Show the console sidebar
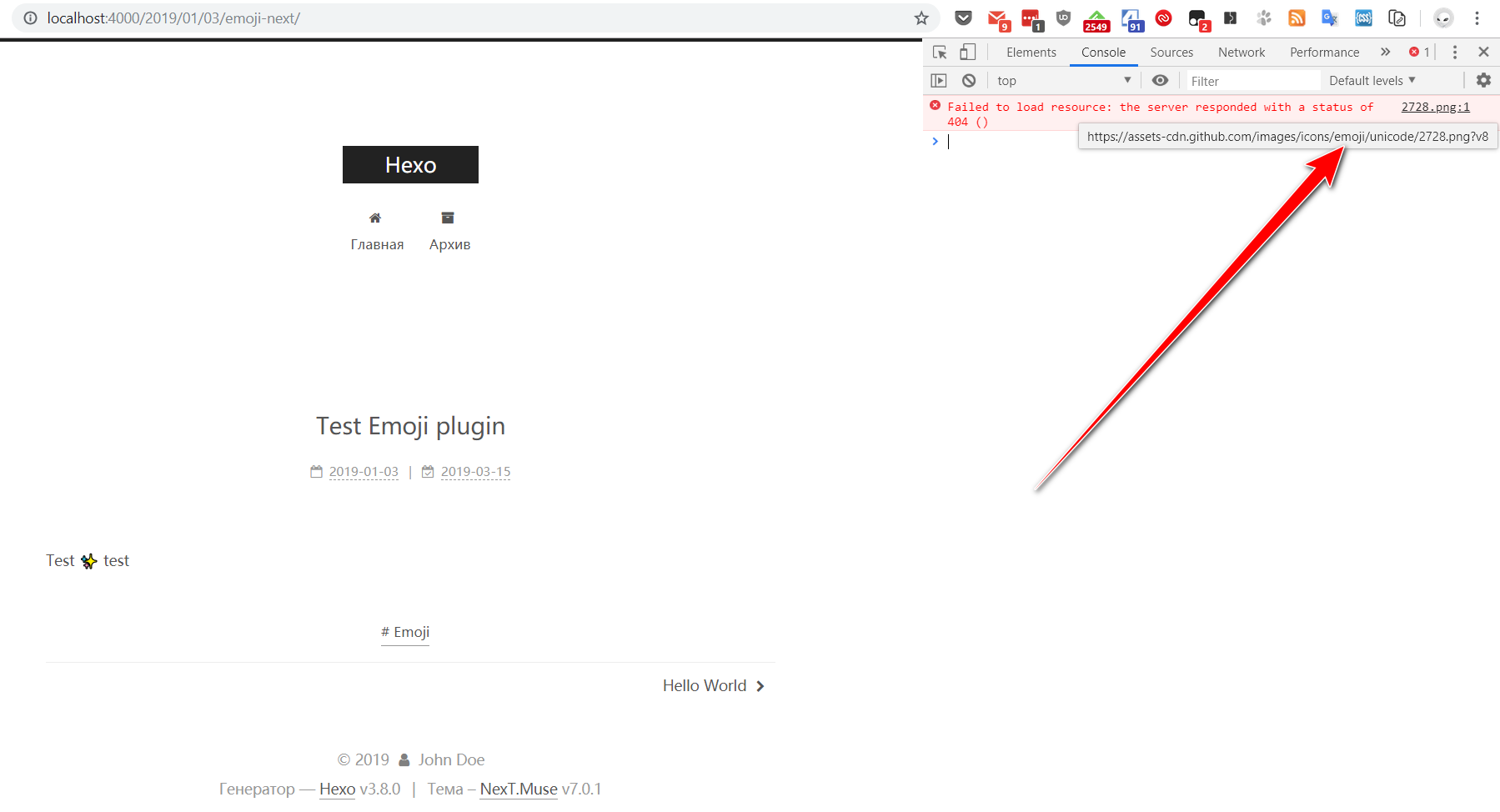The width and height of the screenshot is (1500, 812). [939, 81]
